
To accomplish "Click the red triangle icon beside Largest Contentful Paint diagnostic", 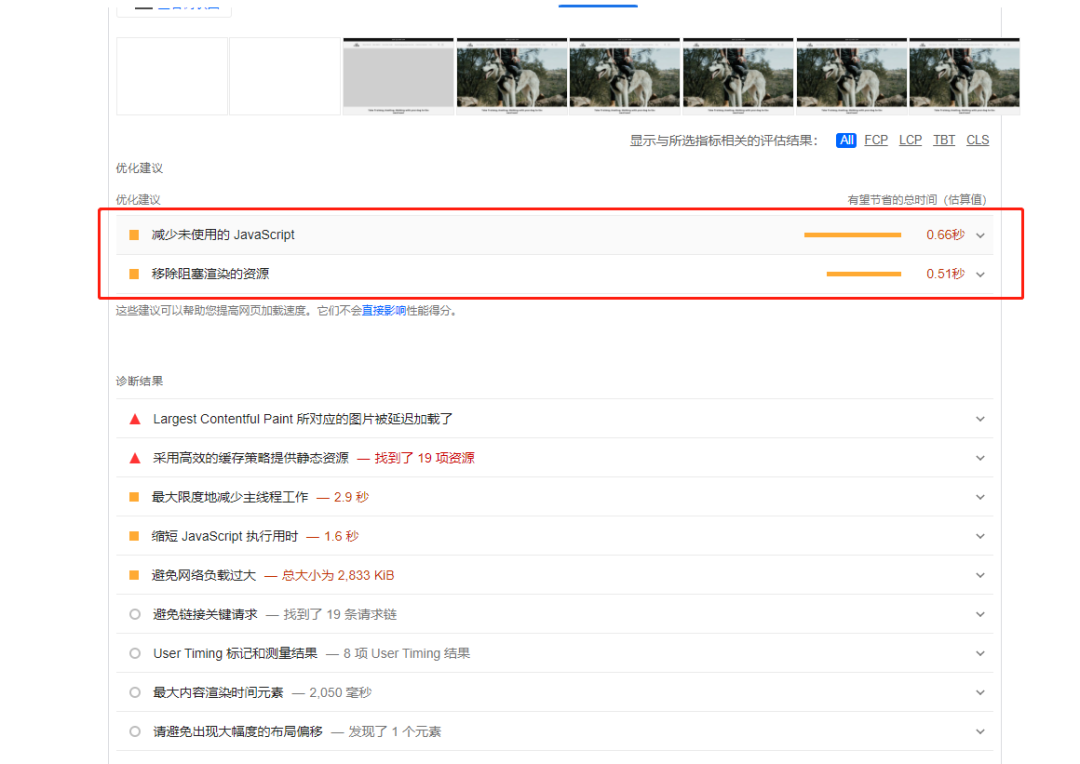I will tap(134, 418).
